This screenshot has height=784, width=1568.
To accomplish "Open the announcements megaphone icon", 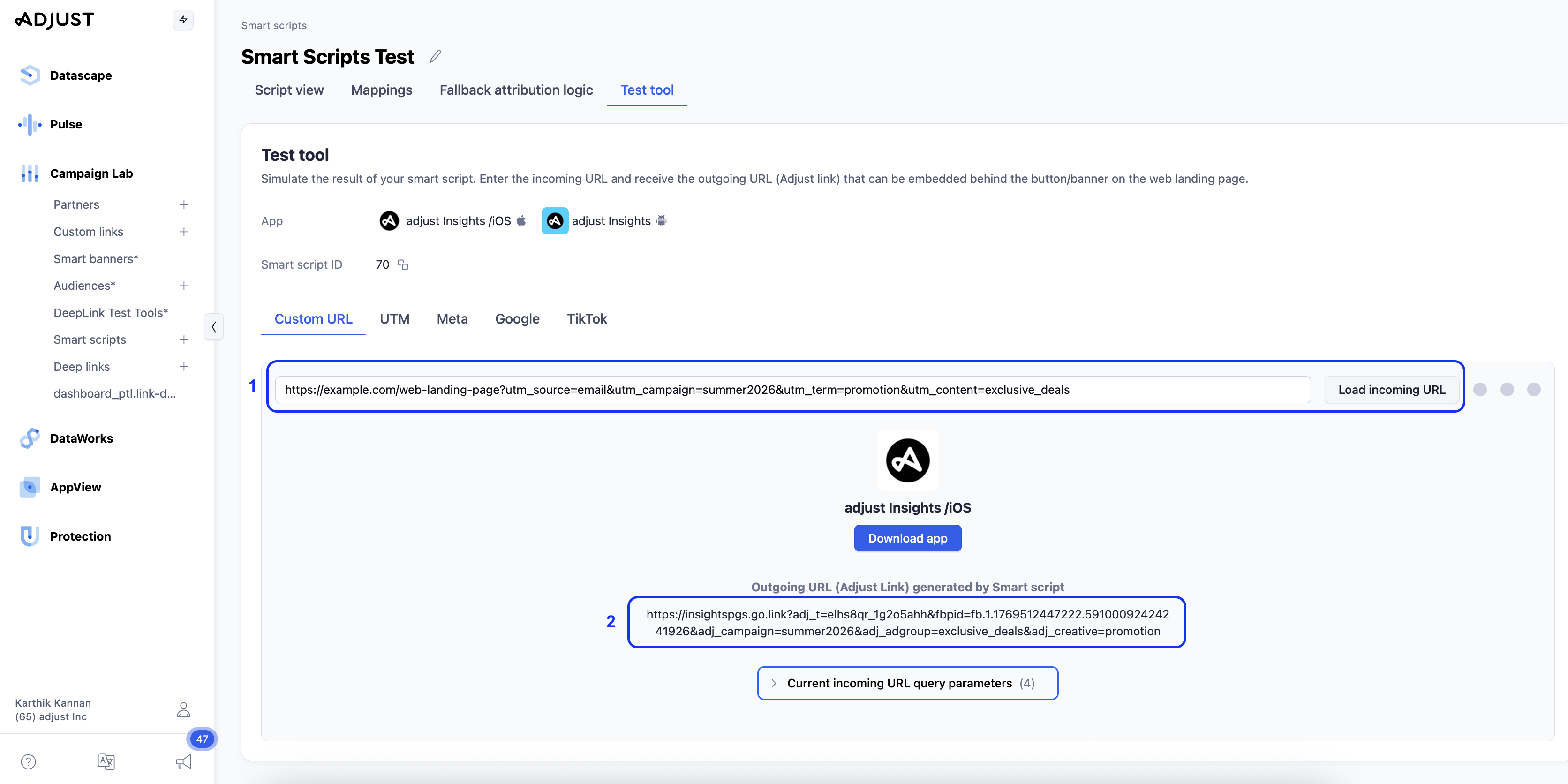I will (x=183, y=761).
